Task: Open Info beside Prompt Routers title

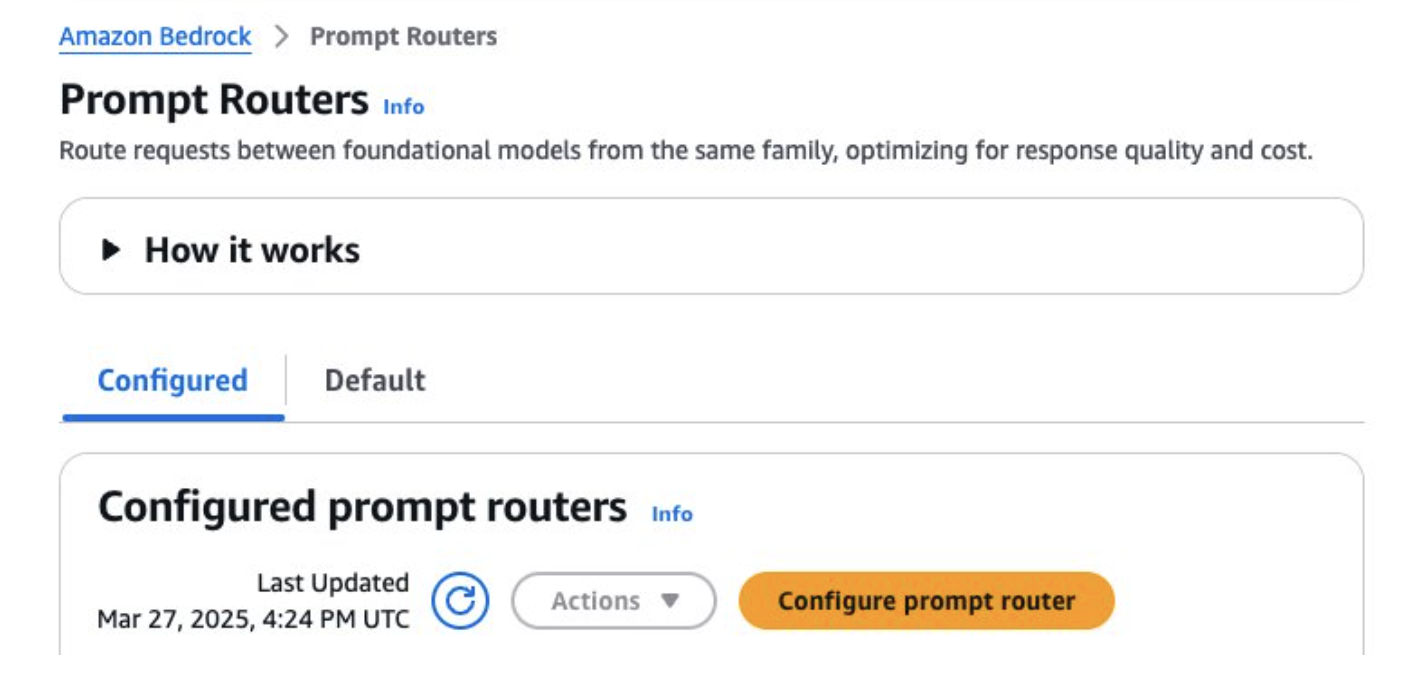Action: [x=404, y=106]
